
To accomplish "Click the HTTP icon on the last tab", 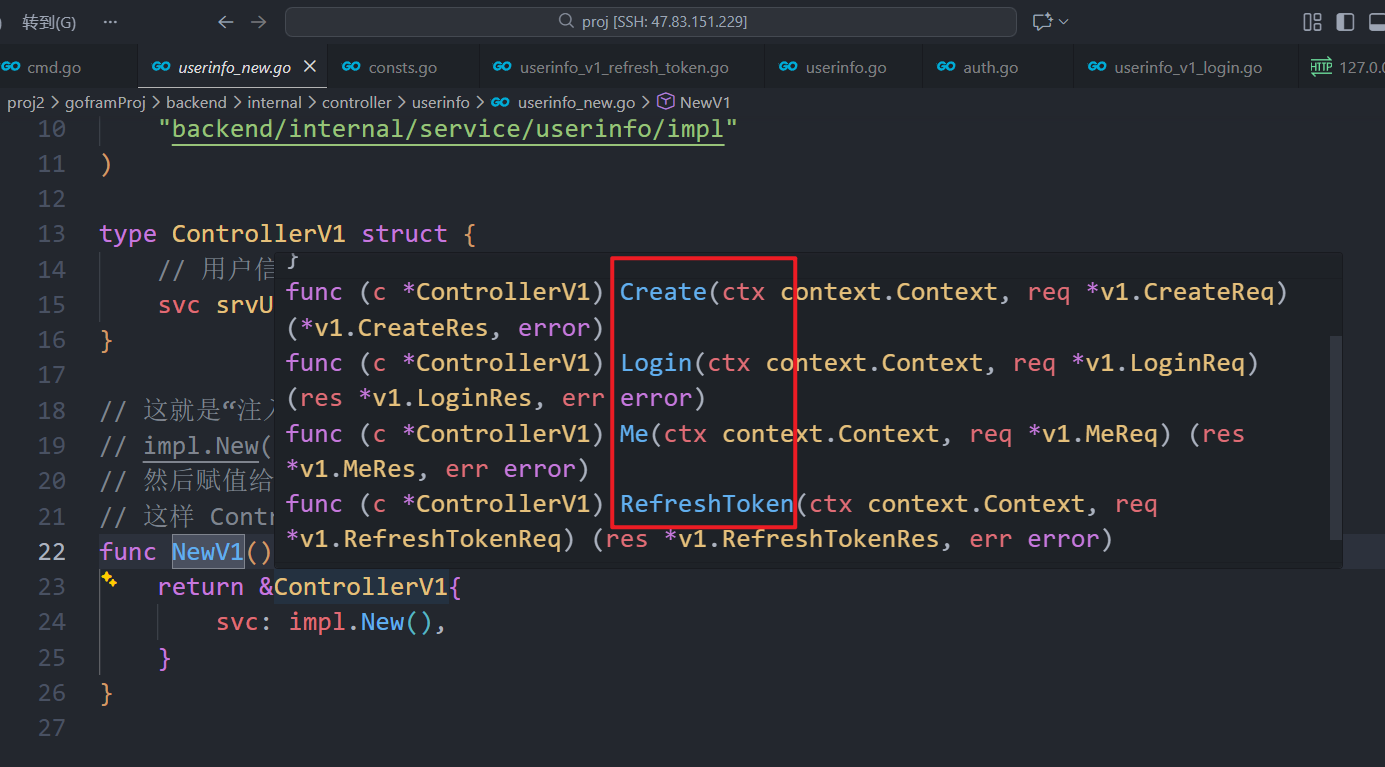I will click(x=1321, y=67).
